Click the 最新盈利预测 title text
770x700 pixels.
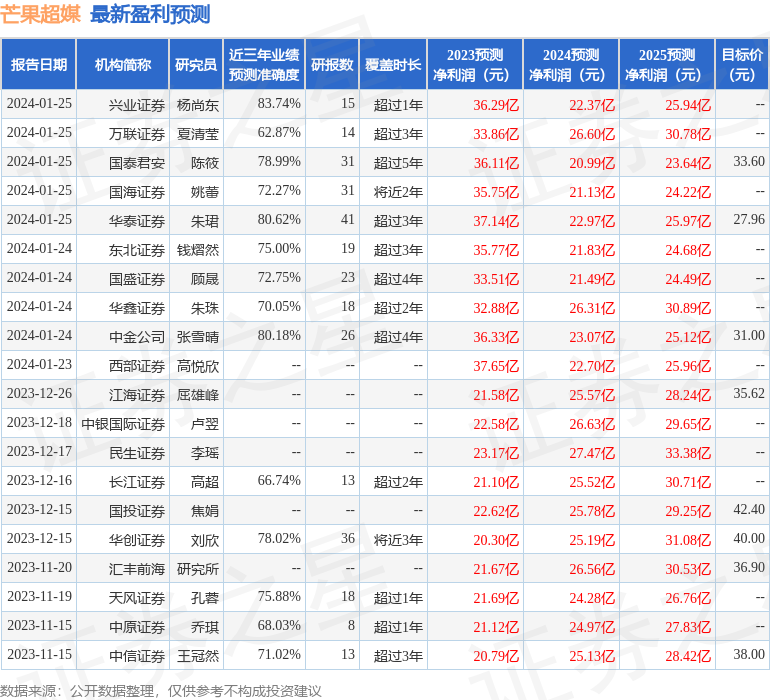(x=150, y=14)
